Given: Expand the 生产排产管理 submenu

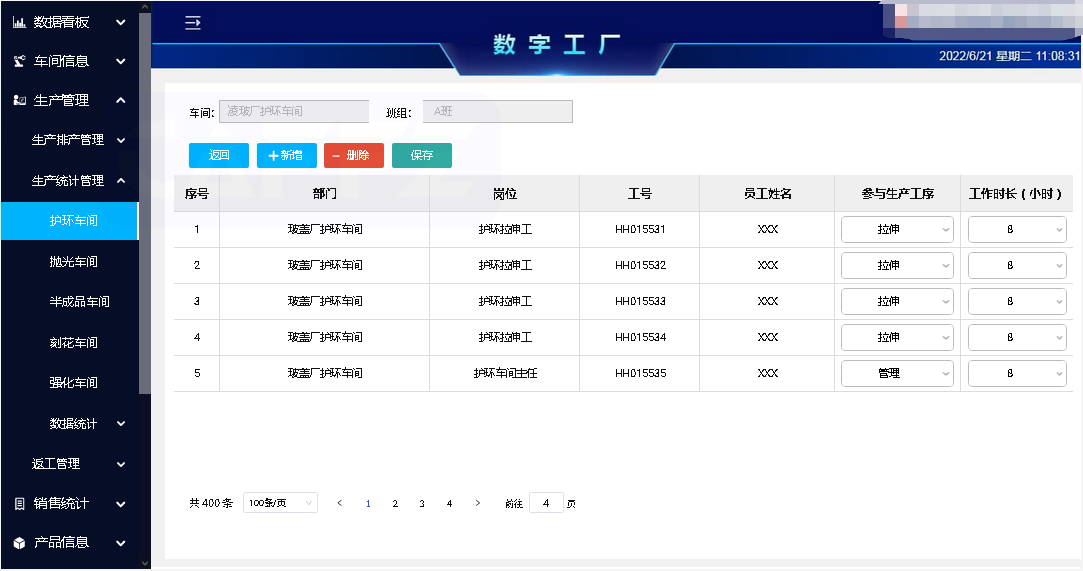Looking at the screenshot, I should coord(78,140).
